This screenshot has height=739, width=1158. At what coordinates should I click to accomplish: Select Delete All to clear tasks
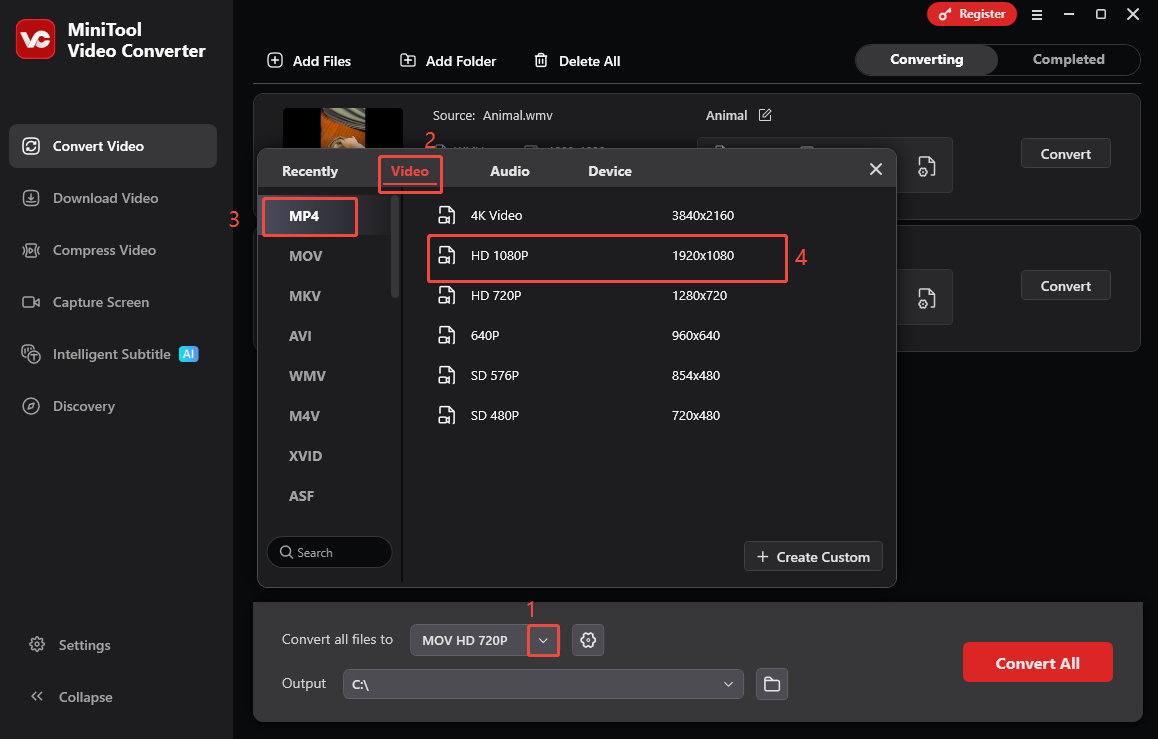(577, 60)
